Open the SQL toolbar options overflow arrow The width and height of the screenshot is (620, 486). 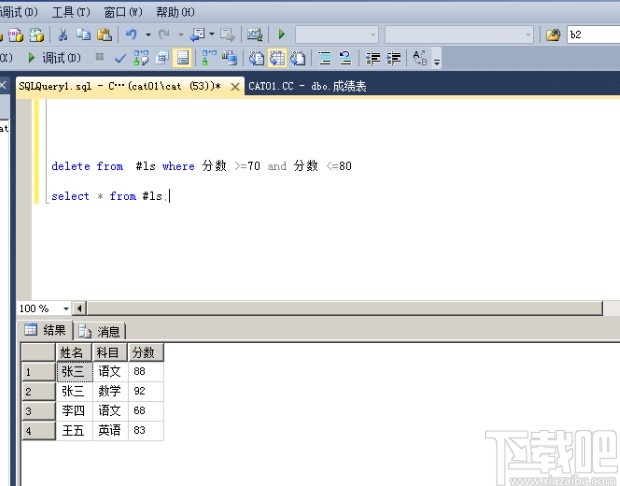[437, 62]
